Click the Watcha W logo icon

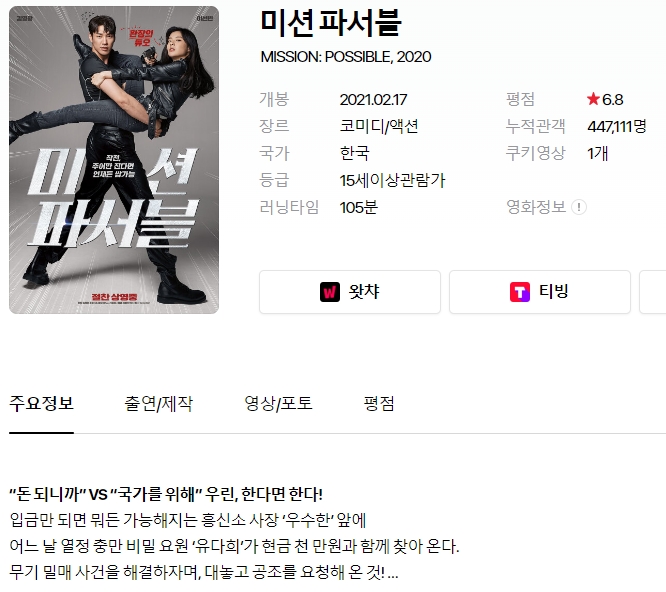click(330, 292)
